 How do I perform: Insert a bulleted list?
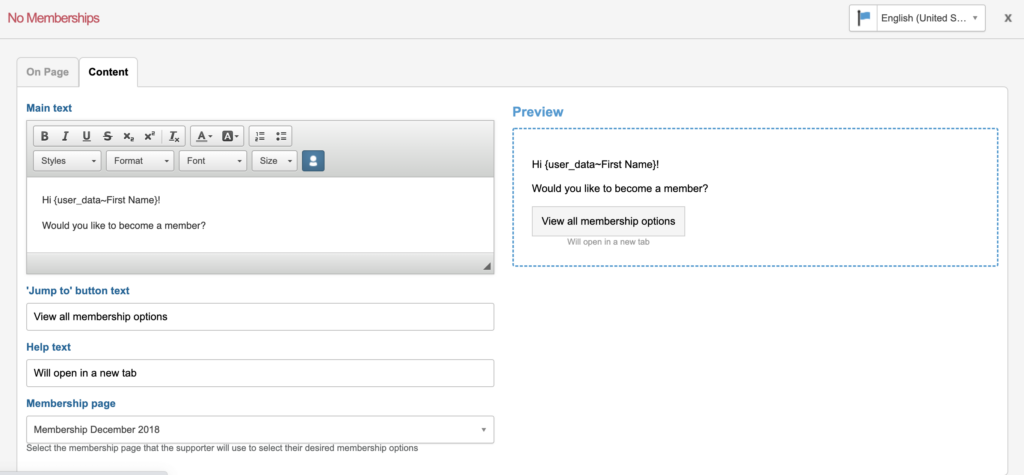coord(281,136)
